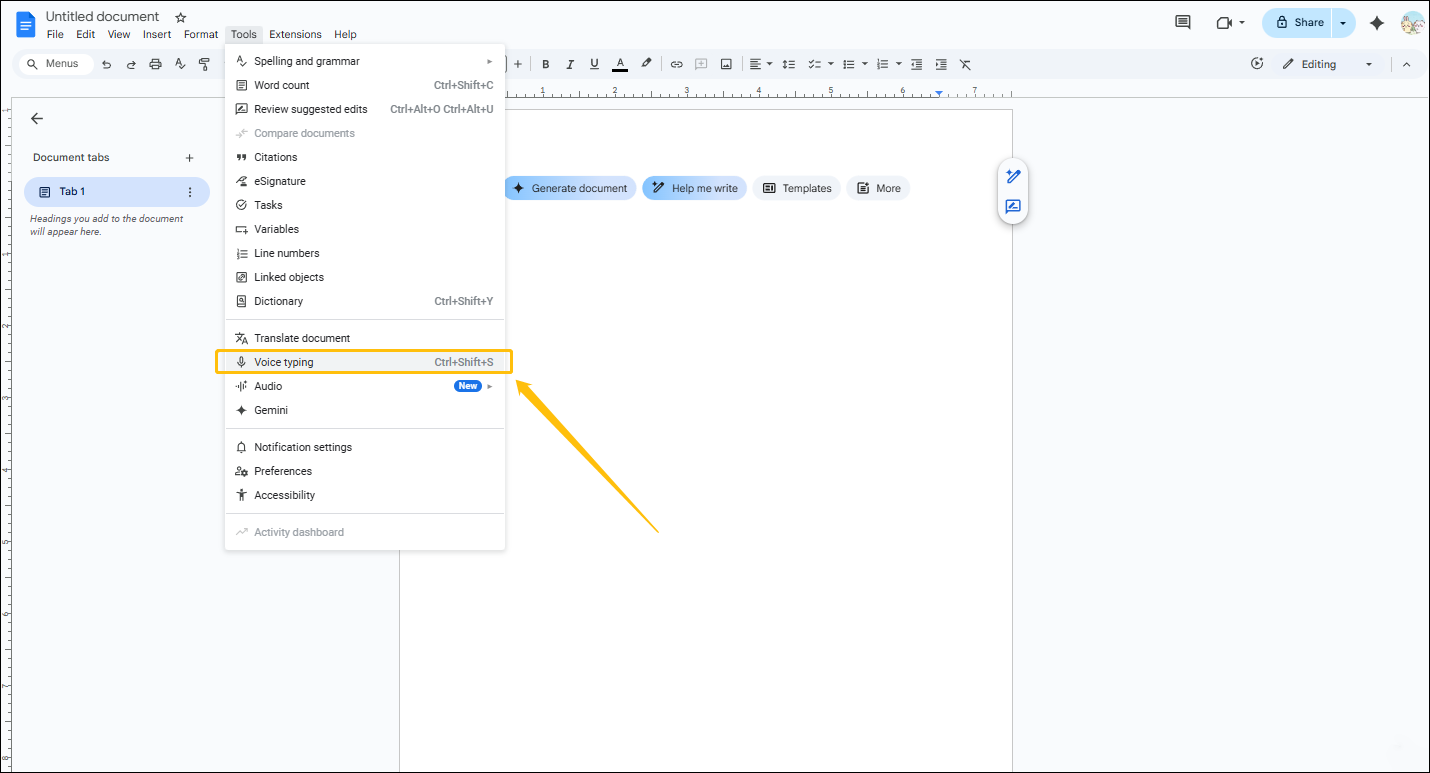1430x773 pixels.
Task: Open the Editing mode dropdown
Action: [x=1328, y=64]
